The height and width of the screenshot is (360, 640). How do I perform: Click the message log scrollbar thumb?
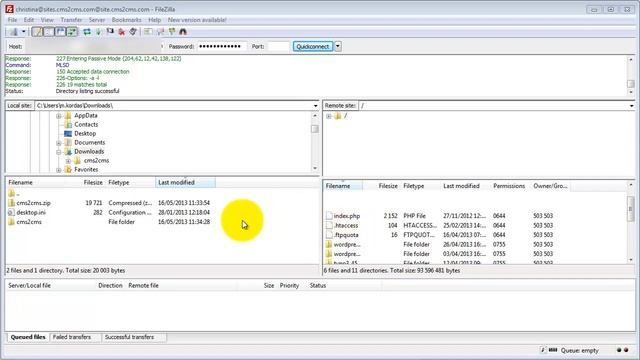[631, 84]
